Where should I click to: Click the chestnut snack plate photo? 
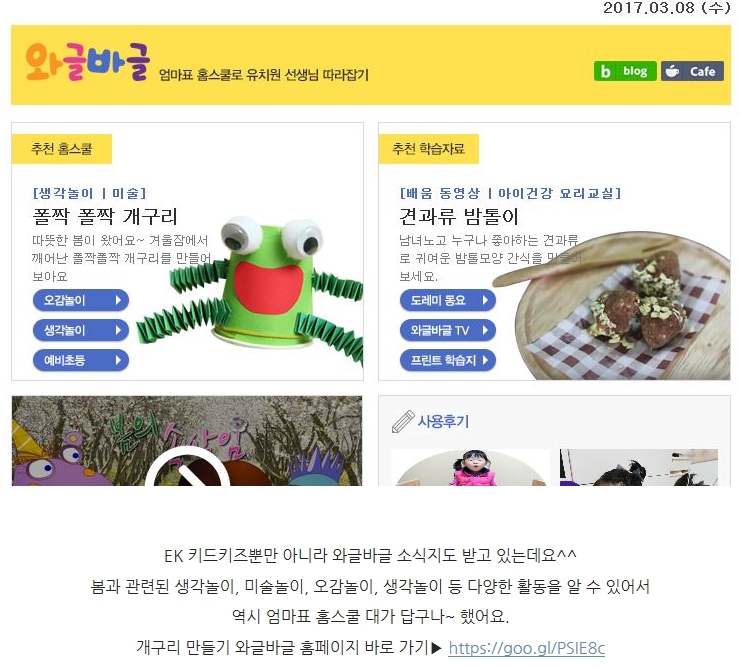click(614, 307)
